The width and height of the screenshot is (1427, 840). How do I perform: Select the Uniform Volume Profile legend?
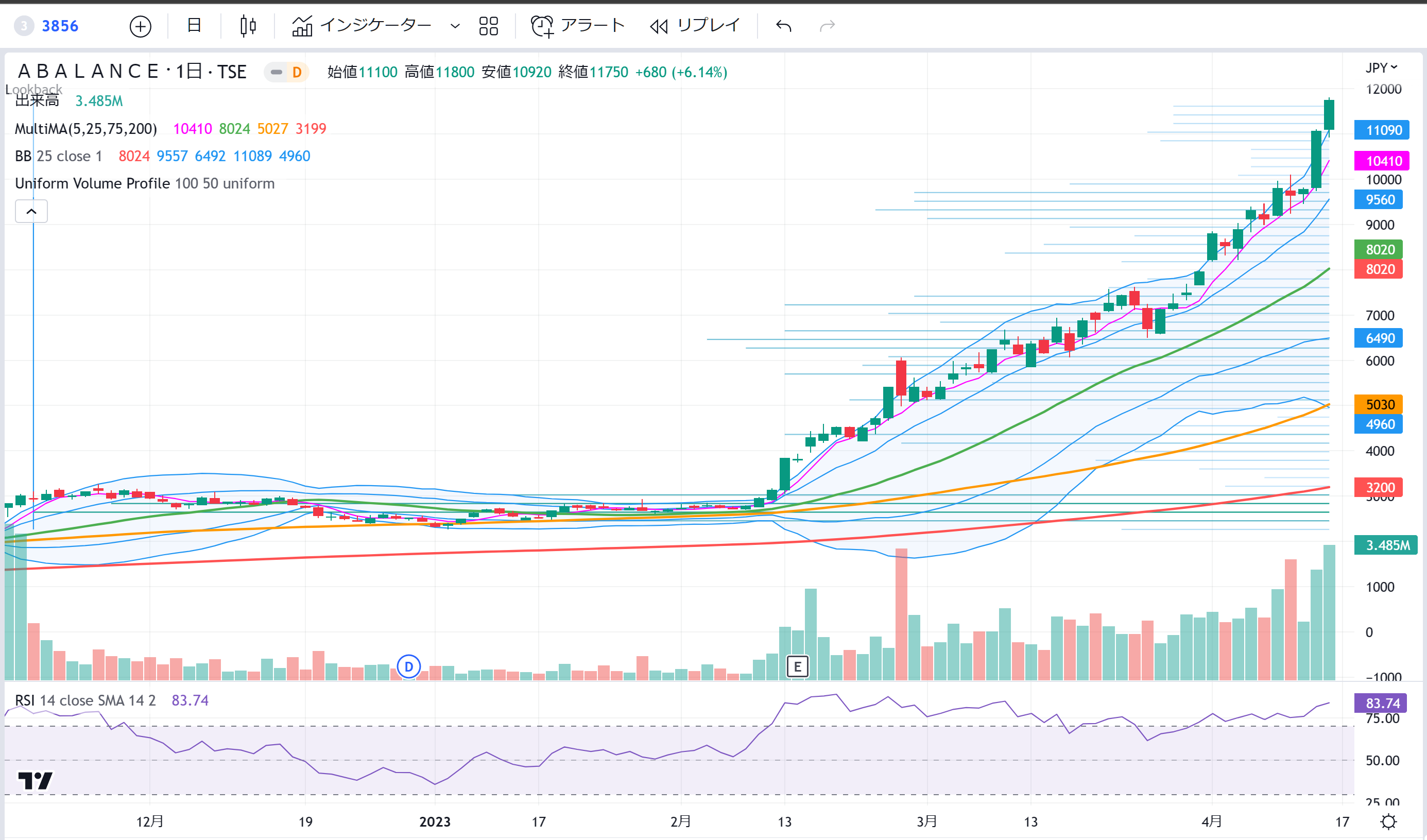pos(144,183)
